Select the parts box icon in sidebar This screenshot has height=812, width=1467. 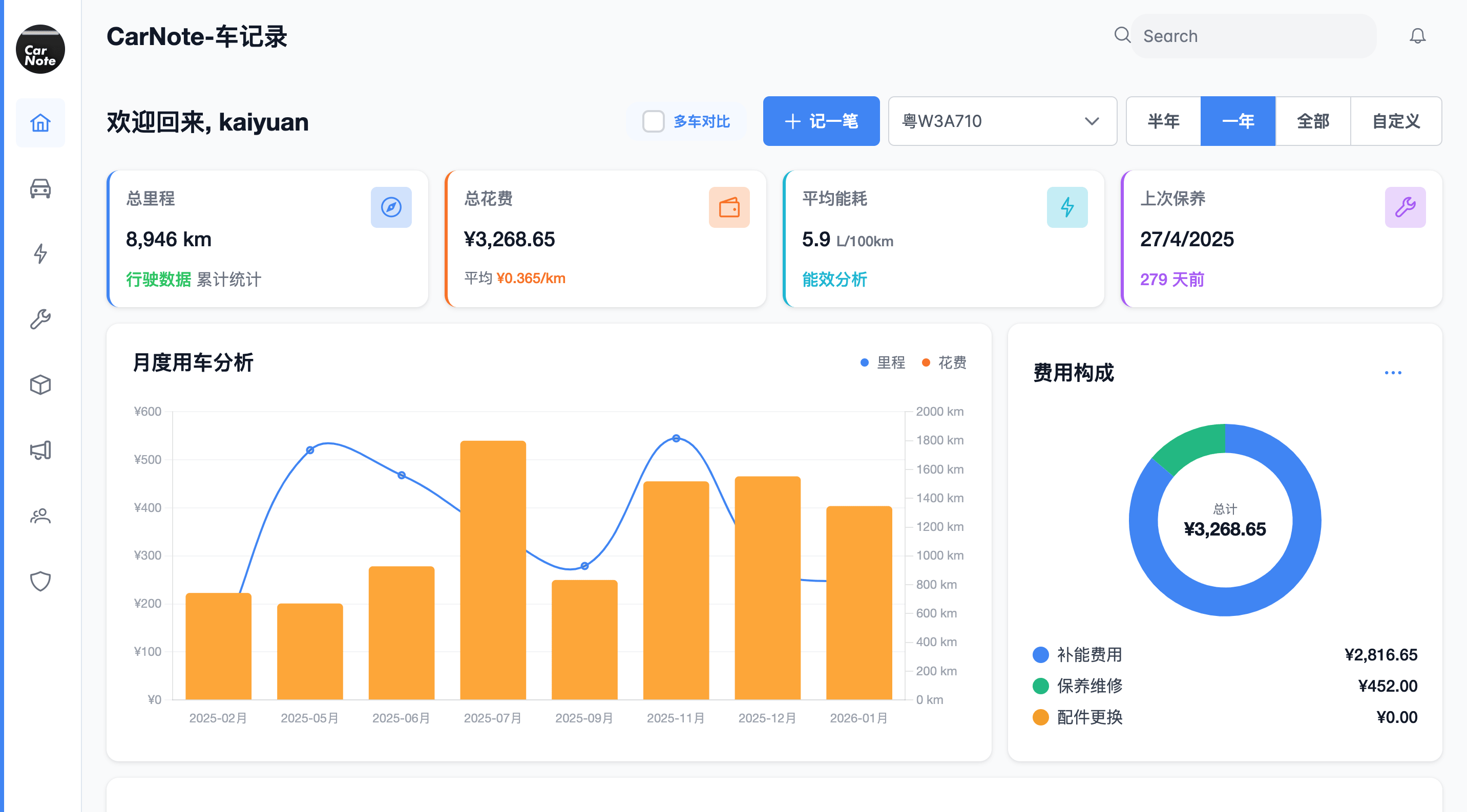40,384
